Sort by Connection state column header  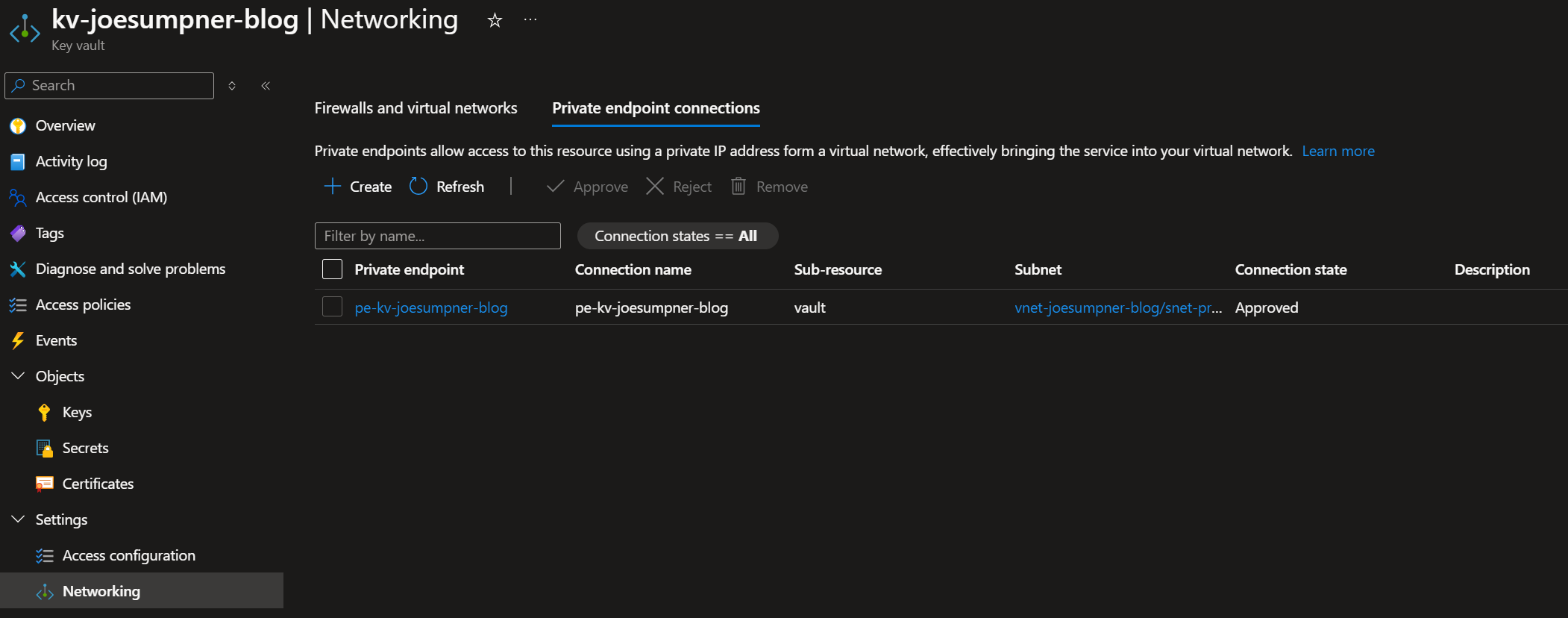pyautogui.click(x=1291, y=269)
